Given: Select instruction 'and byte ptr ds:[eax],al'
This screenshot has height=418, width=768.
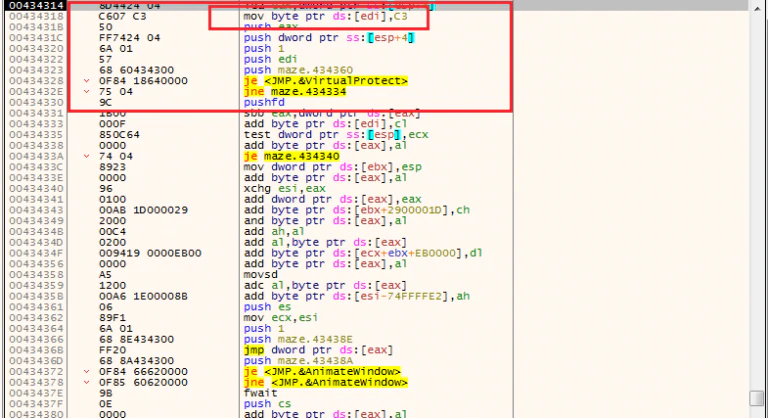Looking at the screenshot, I should 325,221.
